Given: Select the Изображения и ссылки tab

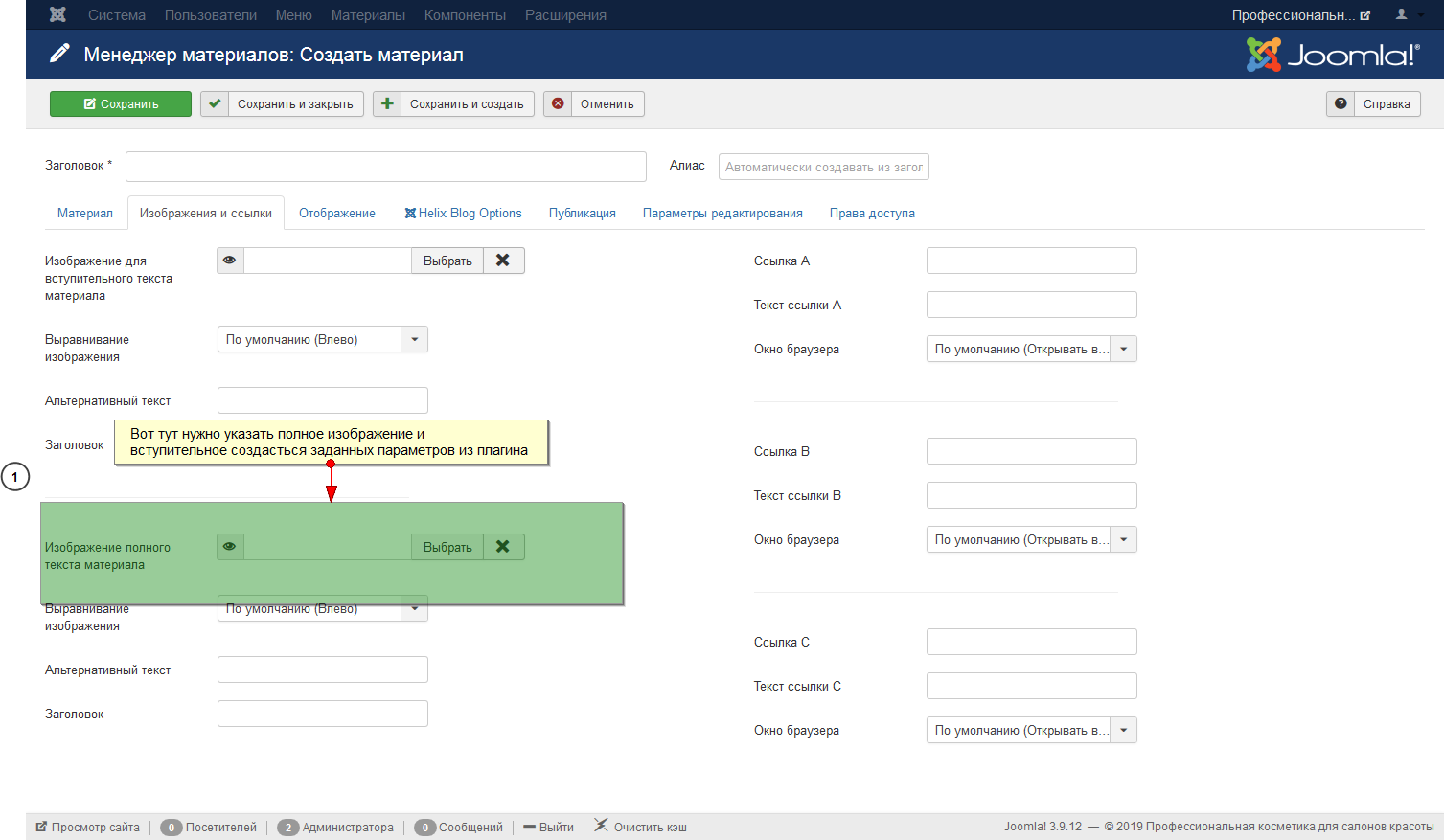Looking at the screenshot, I should click(206, 214).
